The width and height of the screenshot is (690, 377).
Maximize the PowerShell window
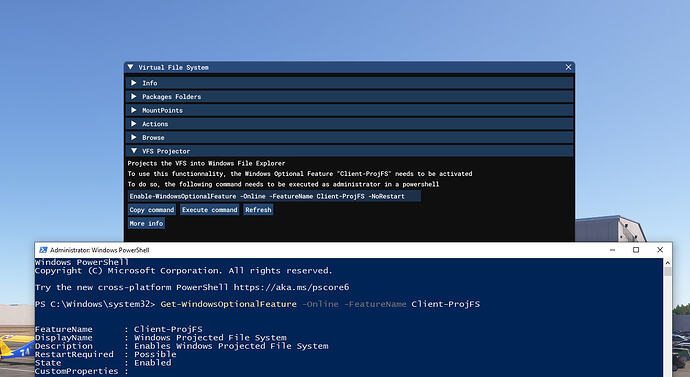point(636,250)
